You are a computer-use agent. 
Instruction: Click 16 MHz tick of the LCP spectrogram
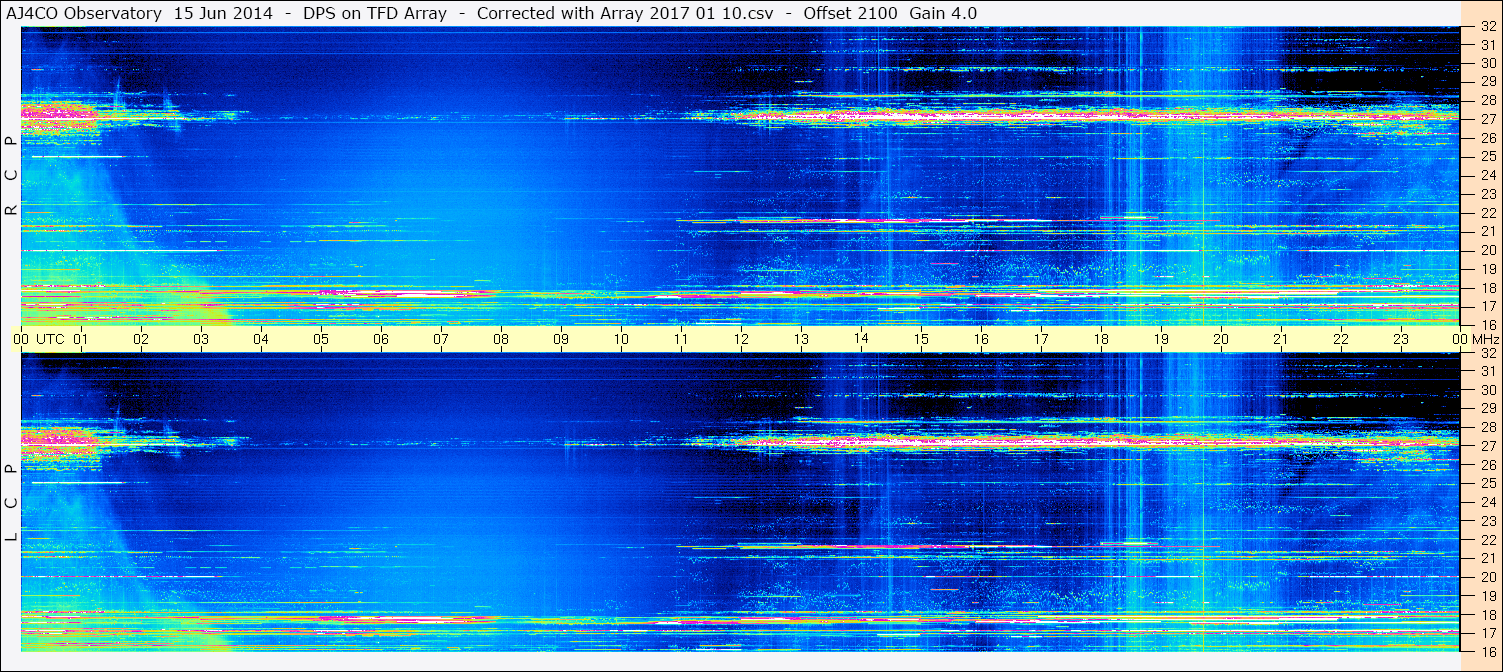click(1487, 651)
